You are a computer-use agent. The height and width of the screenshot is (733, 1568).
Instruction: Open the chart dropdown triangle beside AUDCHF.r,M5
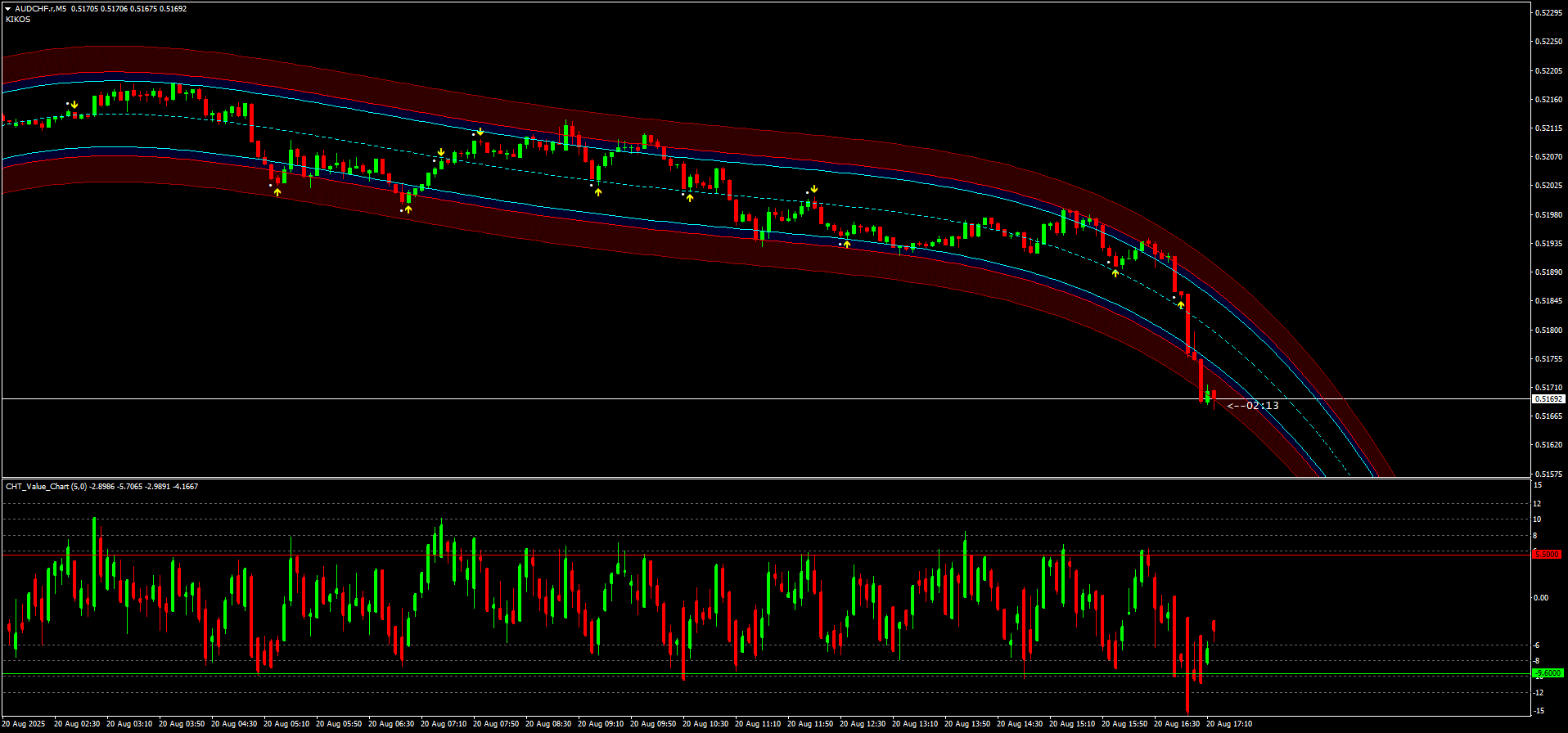7,9
